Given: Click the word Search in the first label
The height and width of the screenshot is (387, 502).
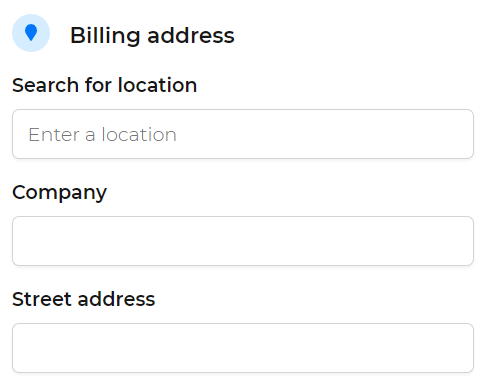Looking at the screenshot, I should click(45, 85).
